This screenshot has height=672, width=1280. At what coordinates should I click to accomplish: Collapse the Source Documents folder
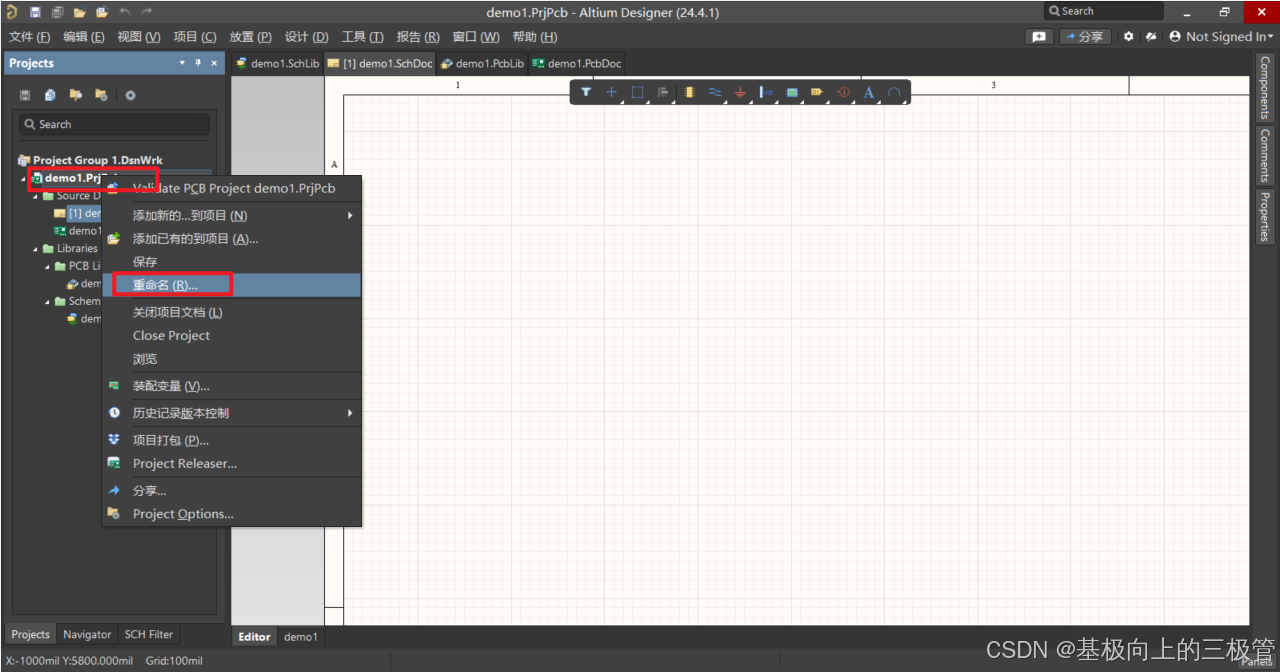pyautogui.click(x=35, y=196)
